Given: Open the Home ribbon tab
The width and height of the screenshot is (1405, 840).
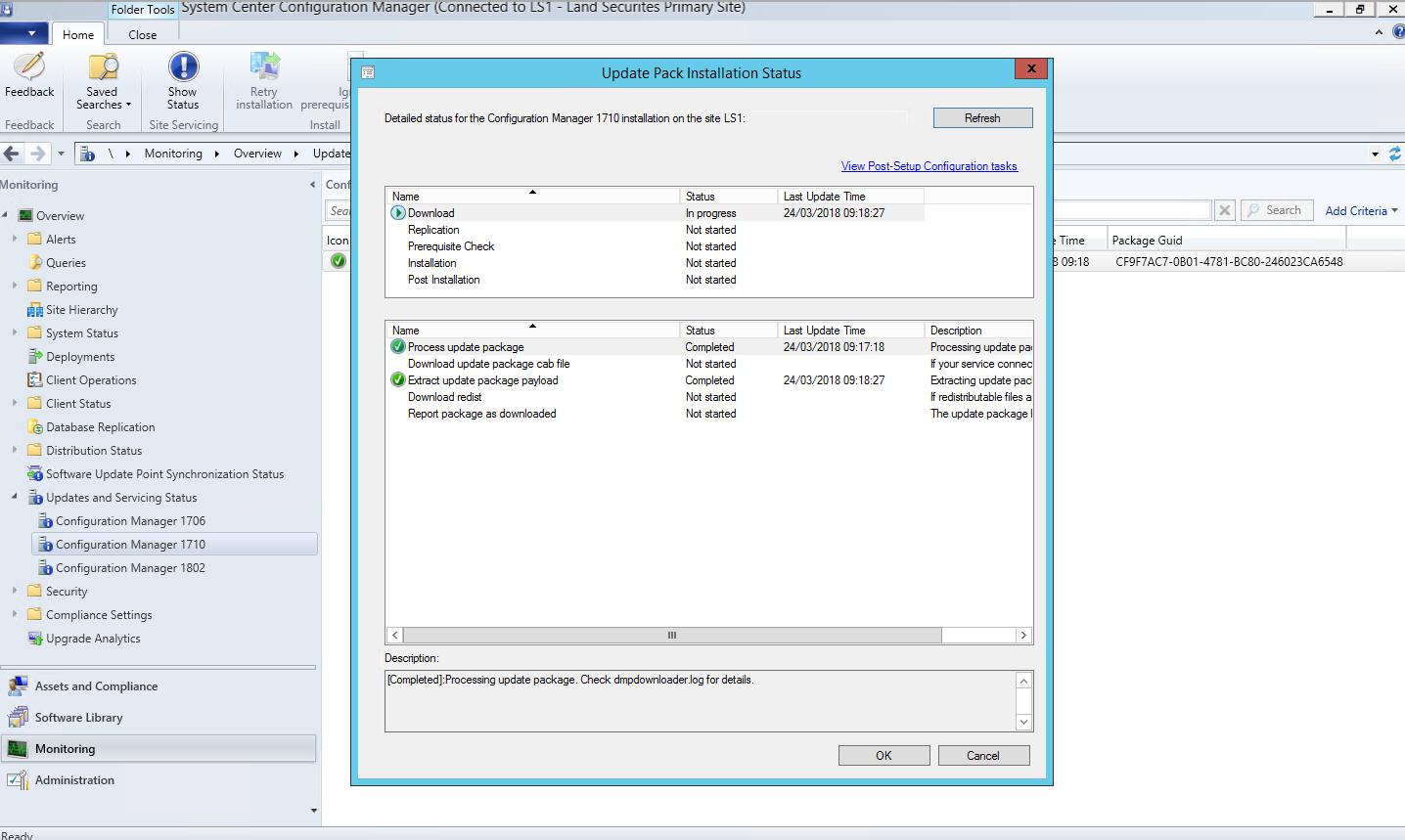Looking at the screenshot, I should pyautogui.click(x=78, y=34).
